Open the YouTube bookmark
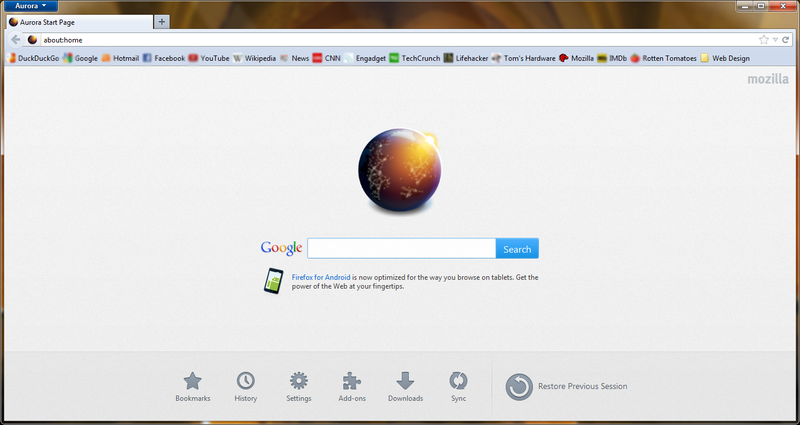Viewport: 800px width, 425px height. (209, 58)
